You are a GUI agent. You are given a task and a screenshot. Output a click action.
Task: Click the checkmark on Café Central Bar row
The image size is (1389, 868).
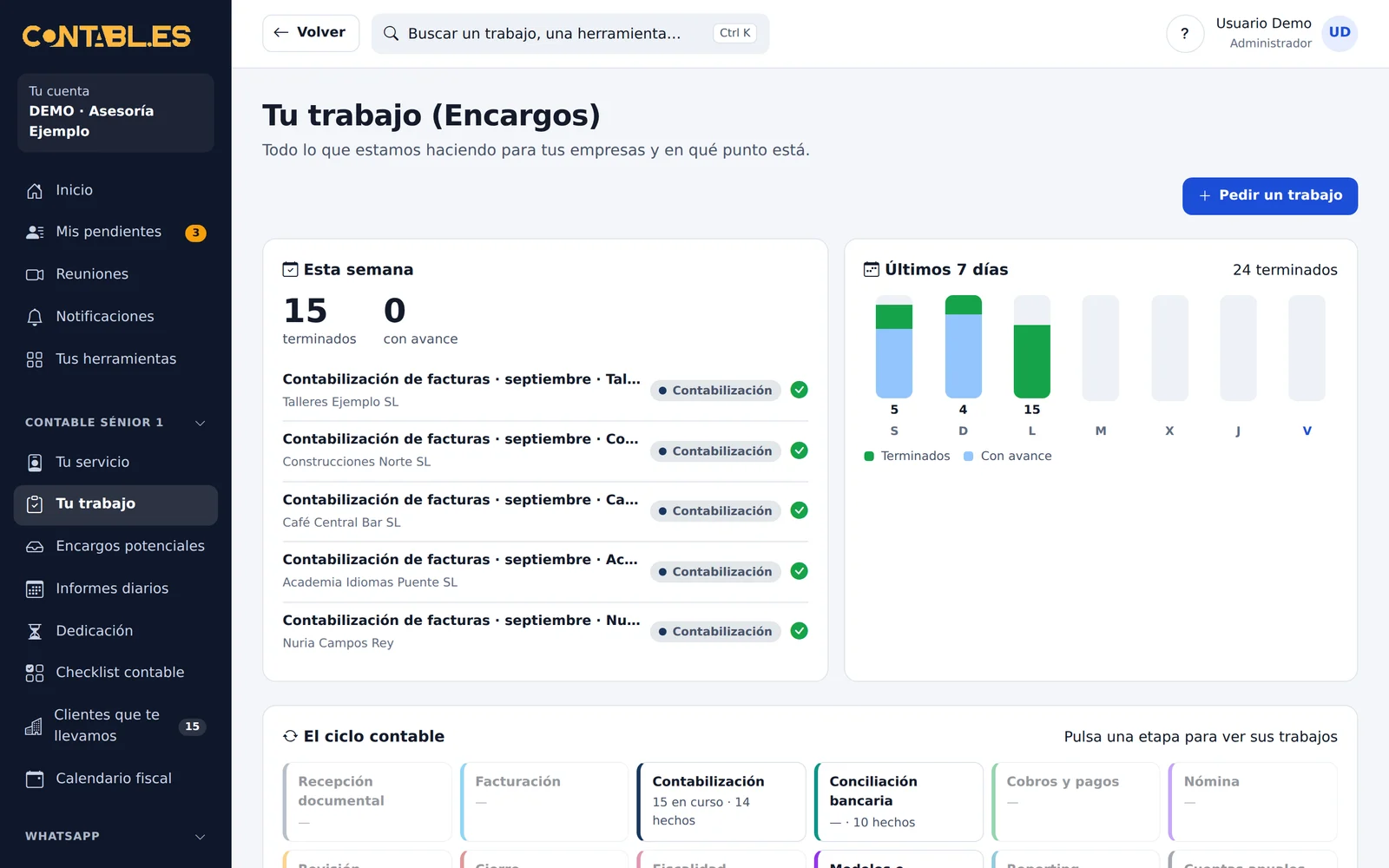[x=800, y=510]
